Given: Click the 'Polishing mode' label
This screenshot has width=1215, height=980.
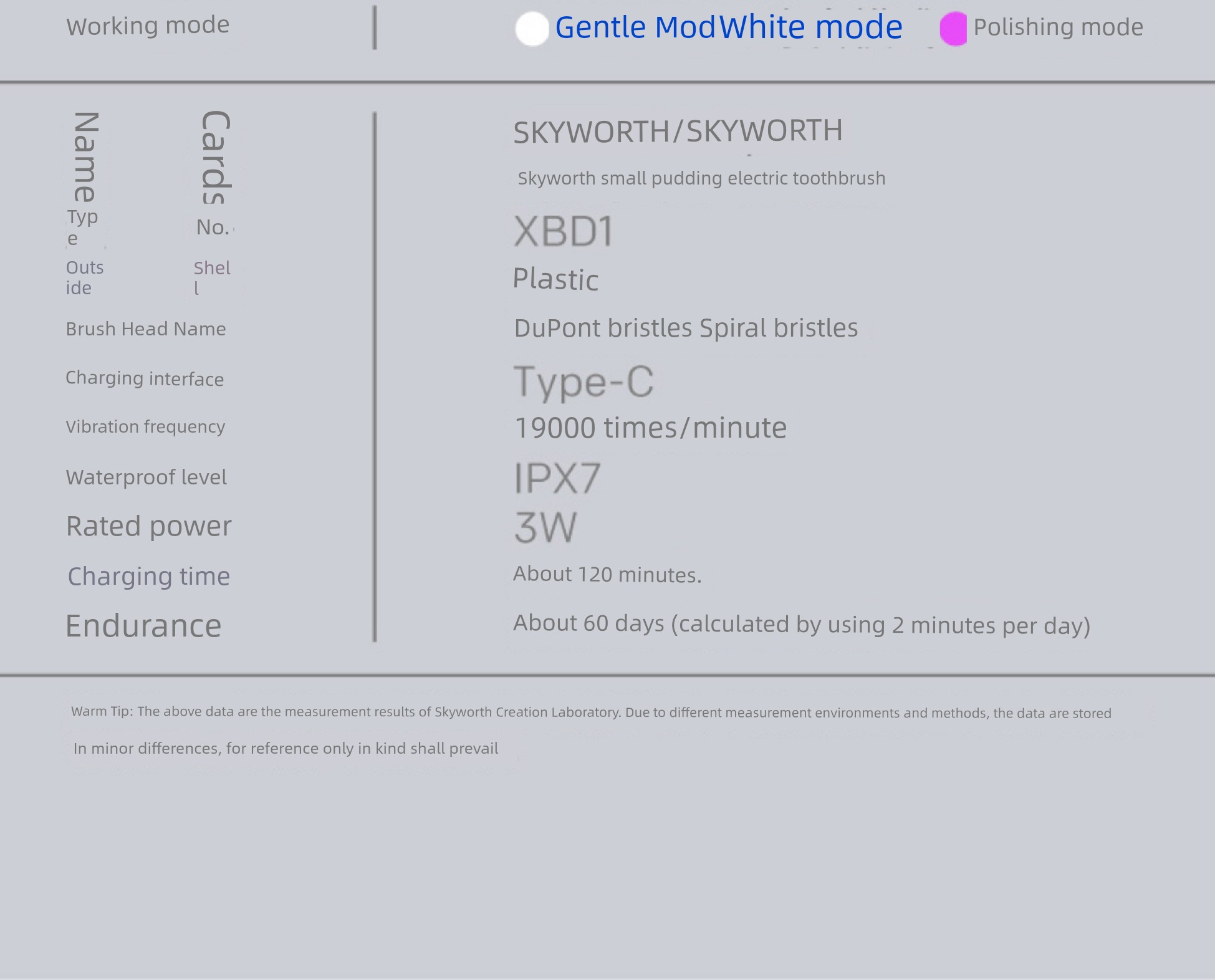Looking at the screenshot, I should 1059,27.
